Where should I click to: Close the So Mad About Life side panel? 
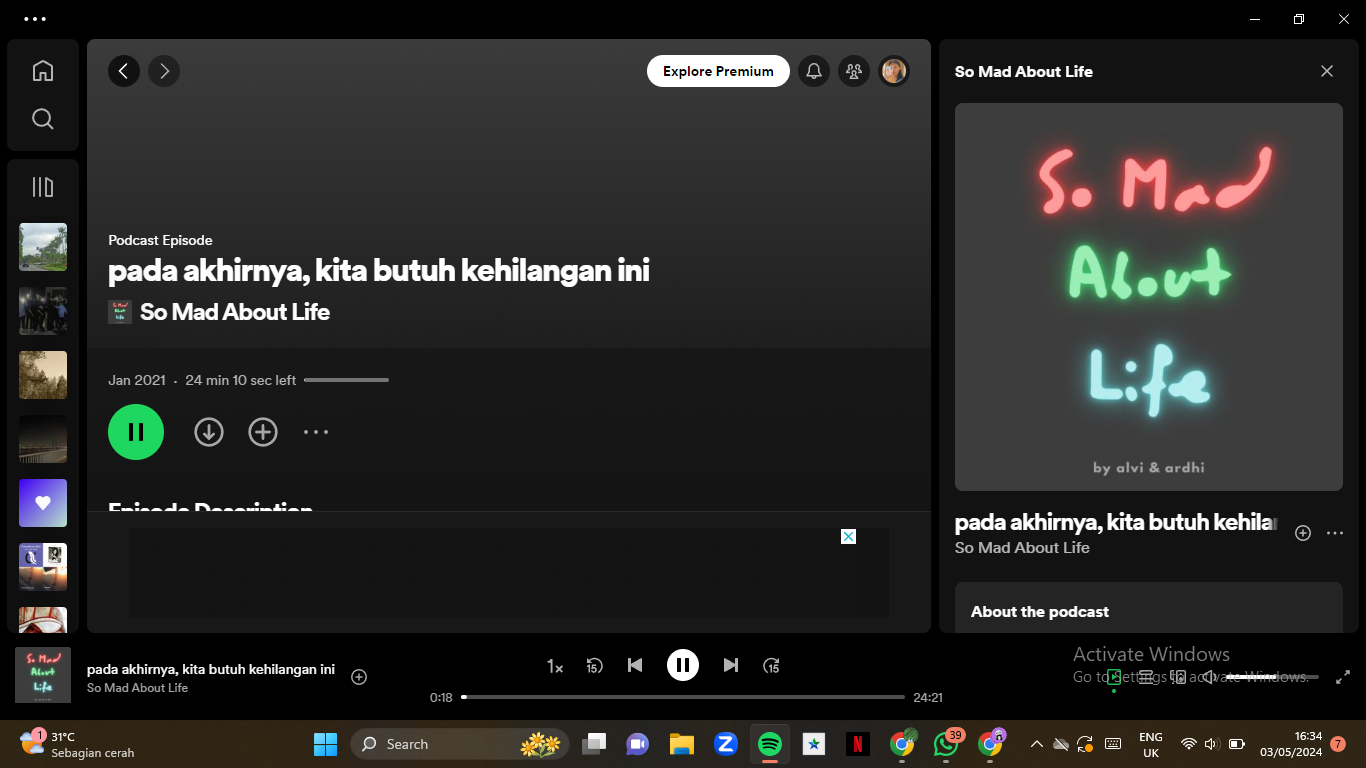pos(1327,71)
